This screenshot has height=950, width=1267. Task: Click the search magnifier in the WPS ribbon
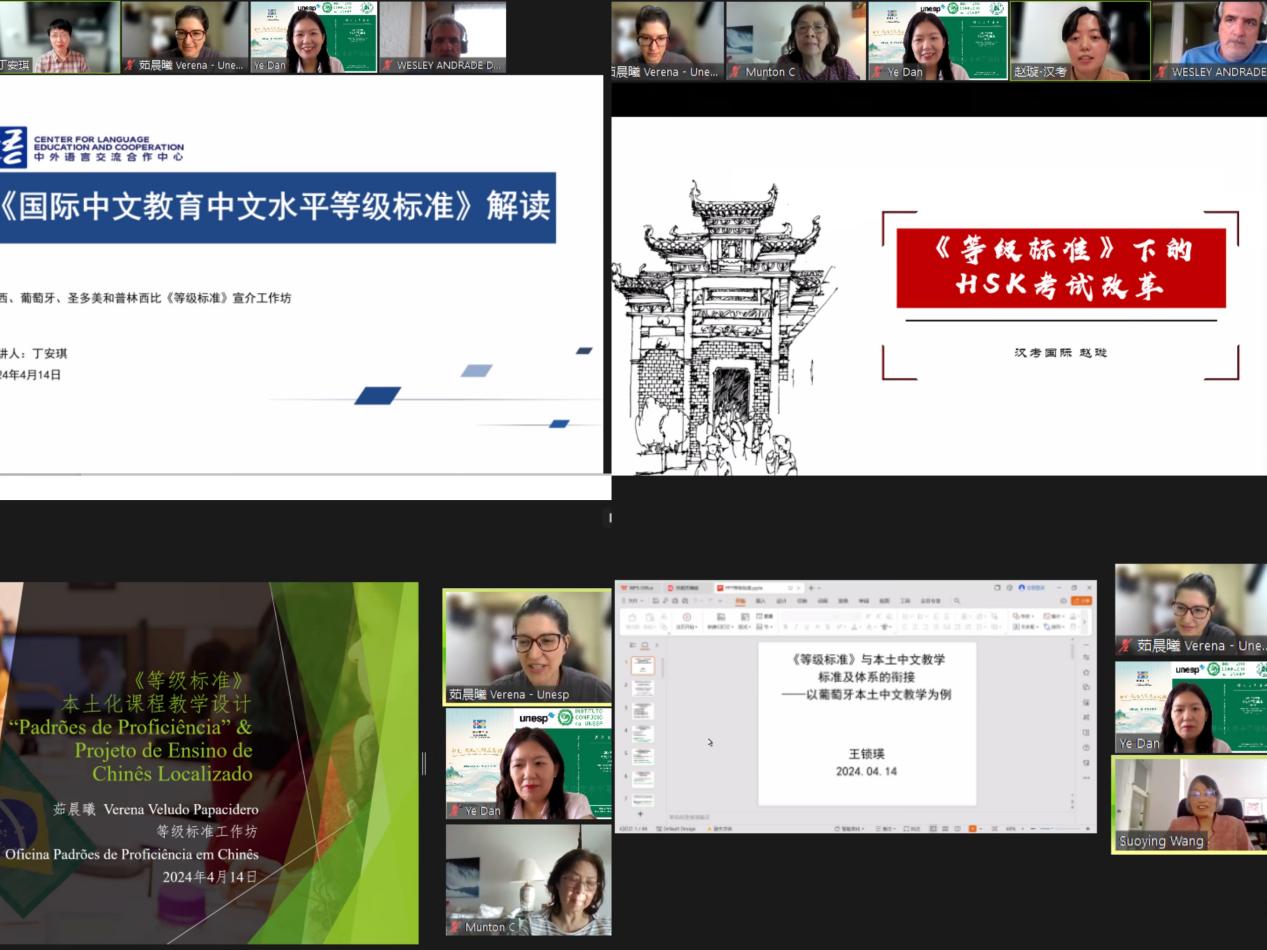pyautogui.click(x=957, y=601)
